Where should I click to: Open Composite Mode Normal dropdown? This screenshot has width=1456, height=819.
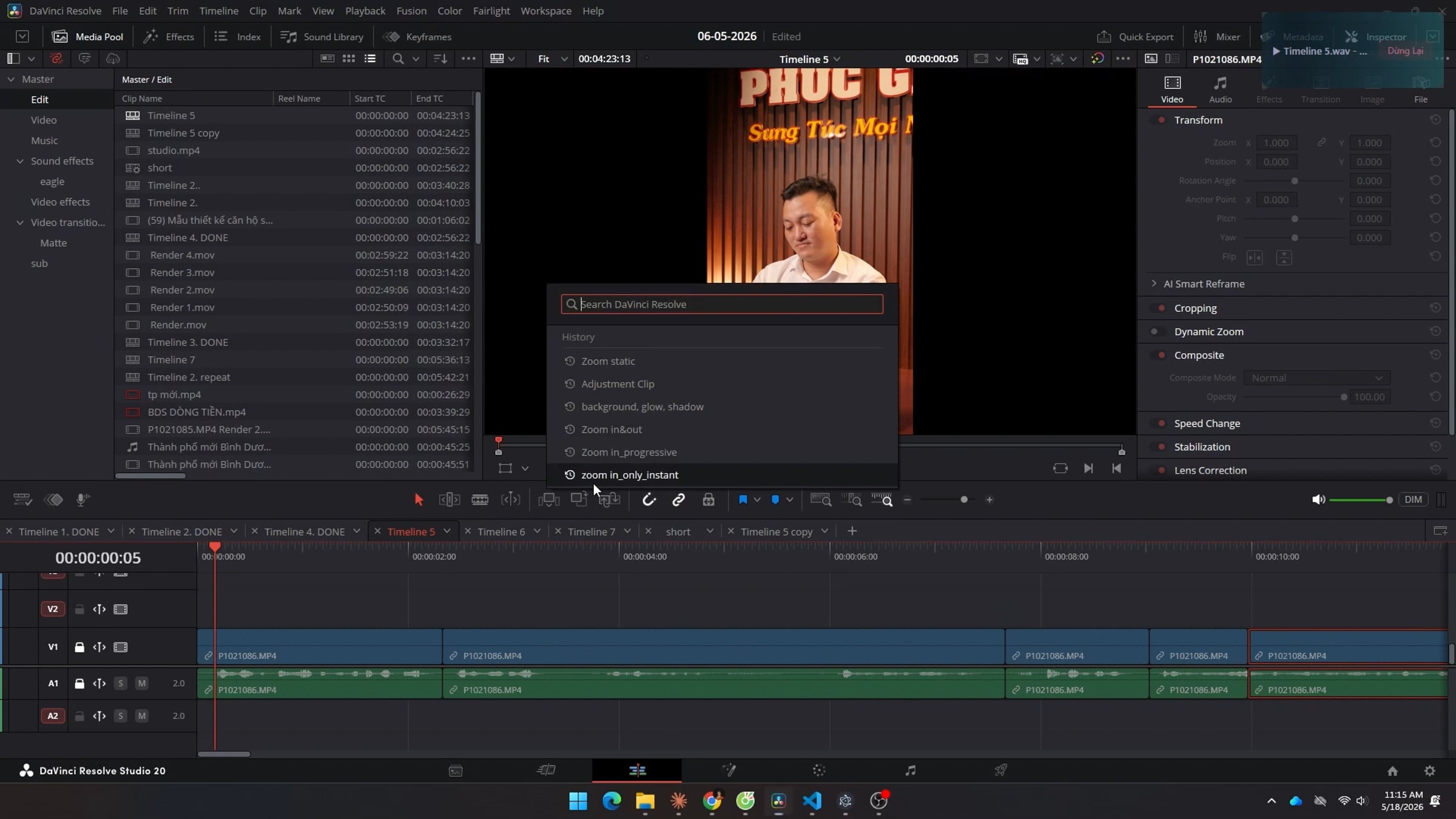[1317, 378]
